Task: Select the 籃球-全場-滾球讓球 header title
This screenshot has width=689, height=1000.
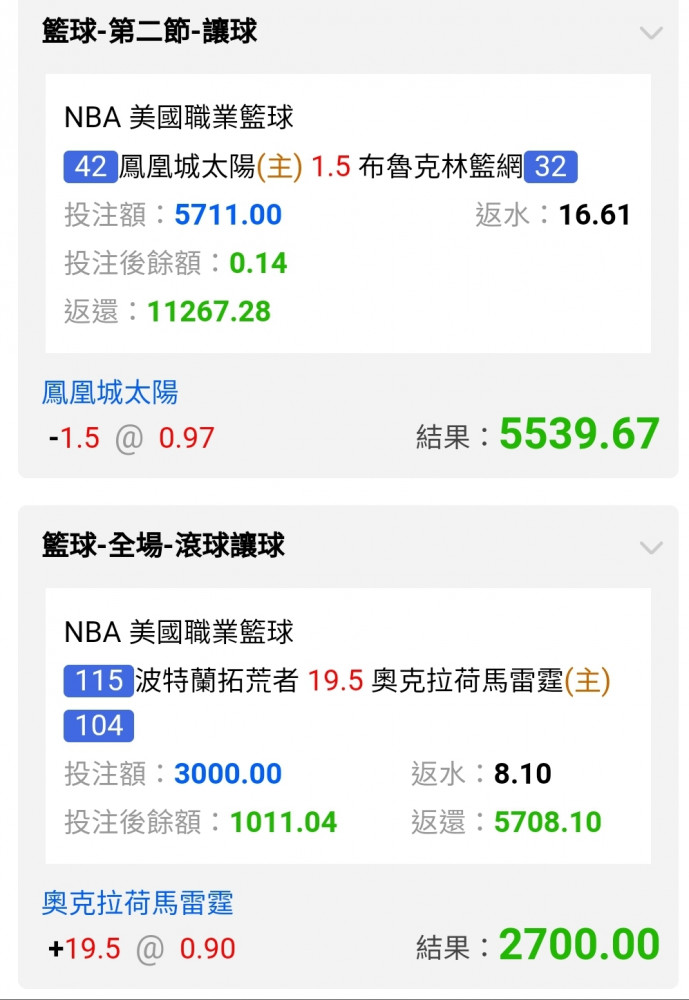Action: [163, 545]
